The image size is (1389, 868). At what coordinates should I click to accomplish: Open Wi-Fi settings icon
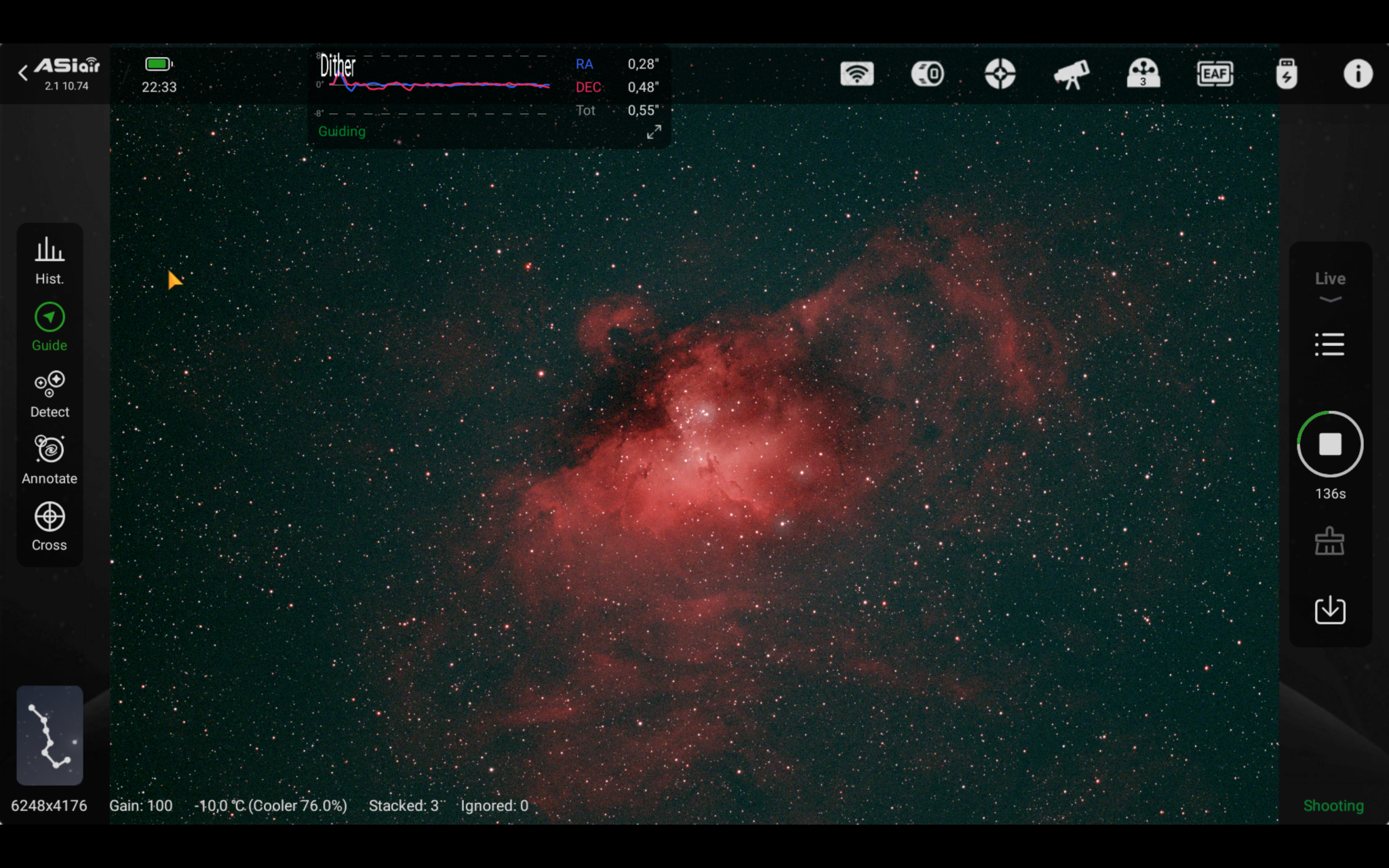(x=857, y=74)
